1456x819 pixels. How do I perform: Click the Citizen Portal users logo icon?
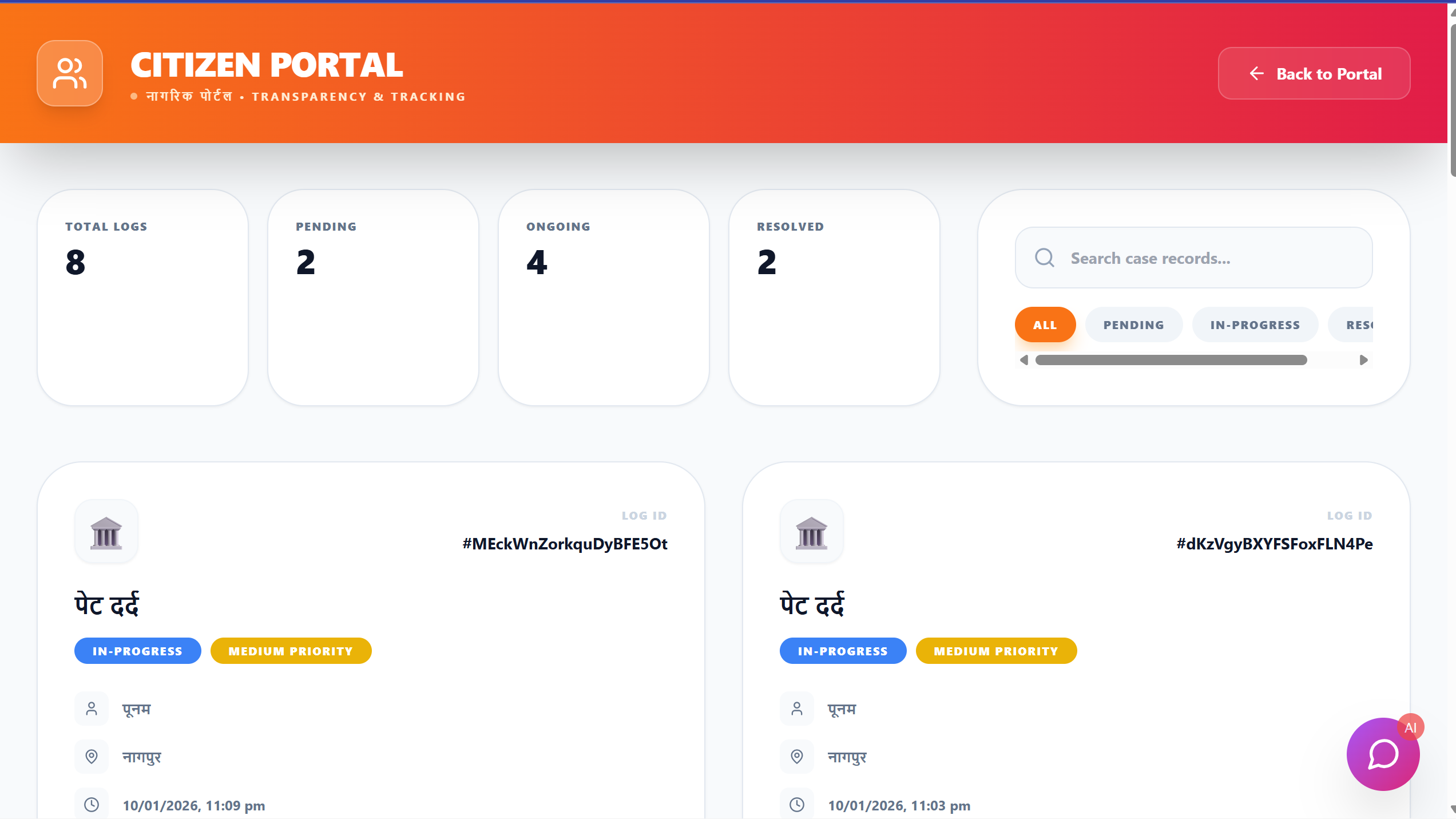coord(70,73)
